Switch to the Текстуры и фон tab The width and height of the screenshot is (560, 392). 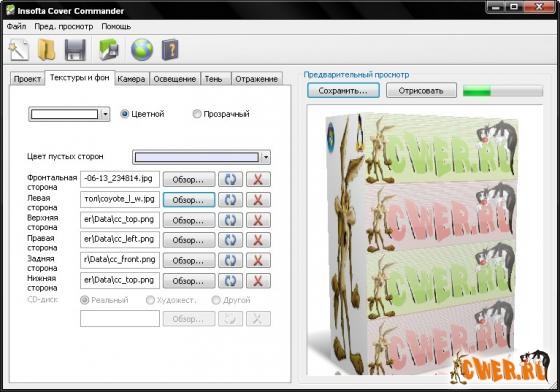[x=80, y=77]
